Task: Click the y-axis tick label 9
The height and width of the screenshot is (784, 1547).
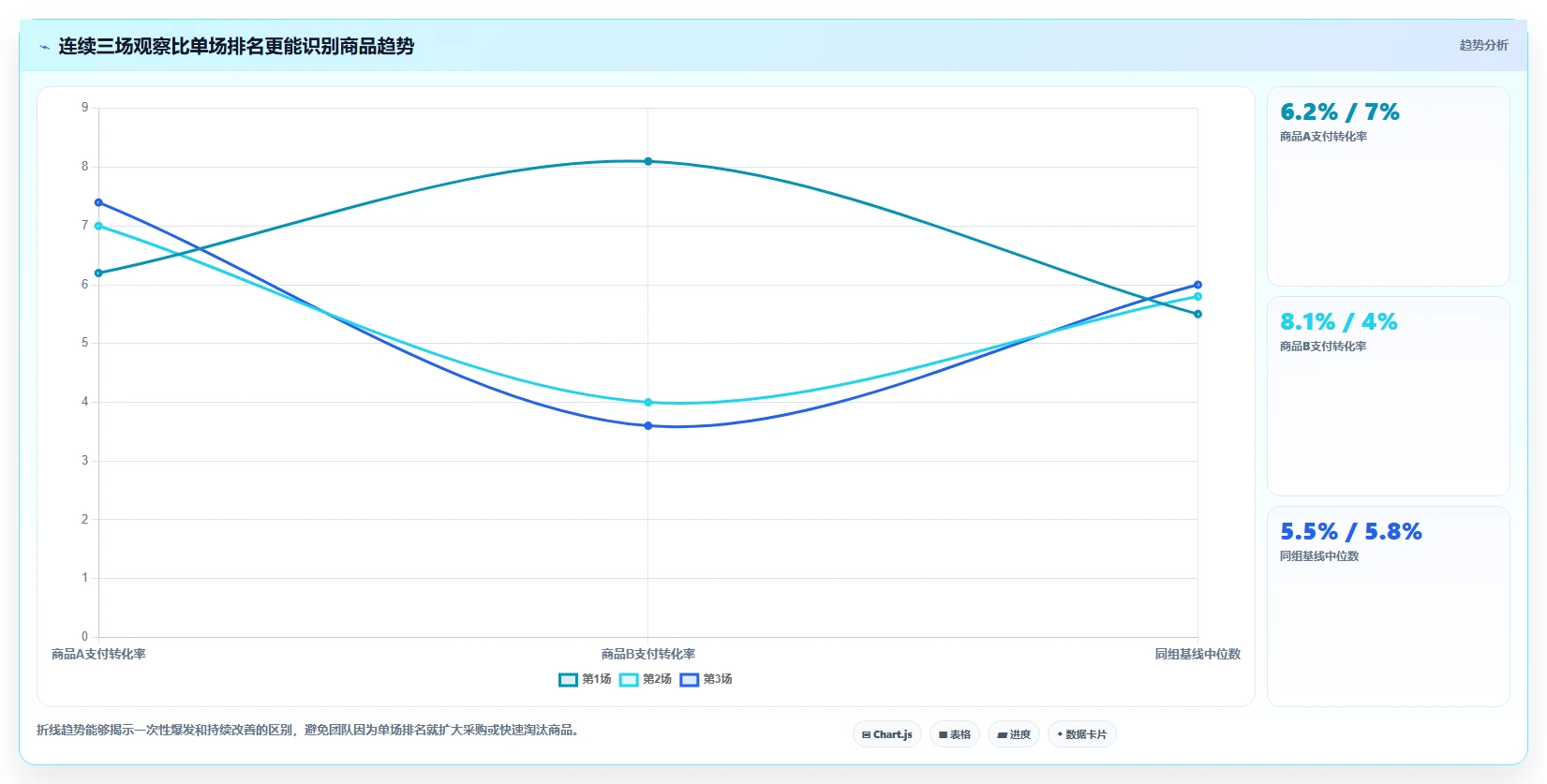Action: pos(84,108)
